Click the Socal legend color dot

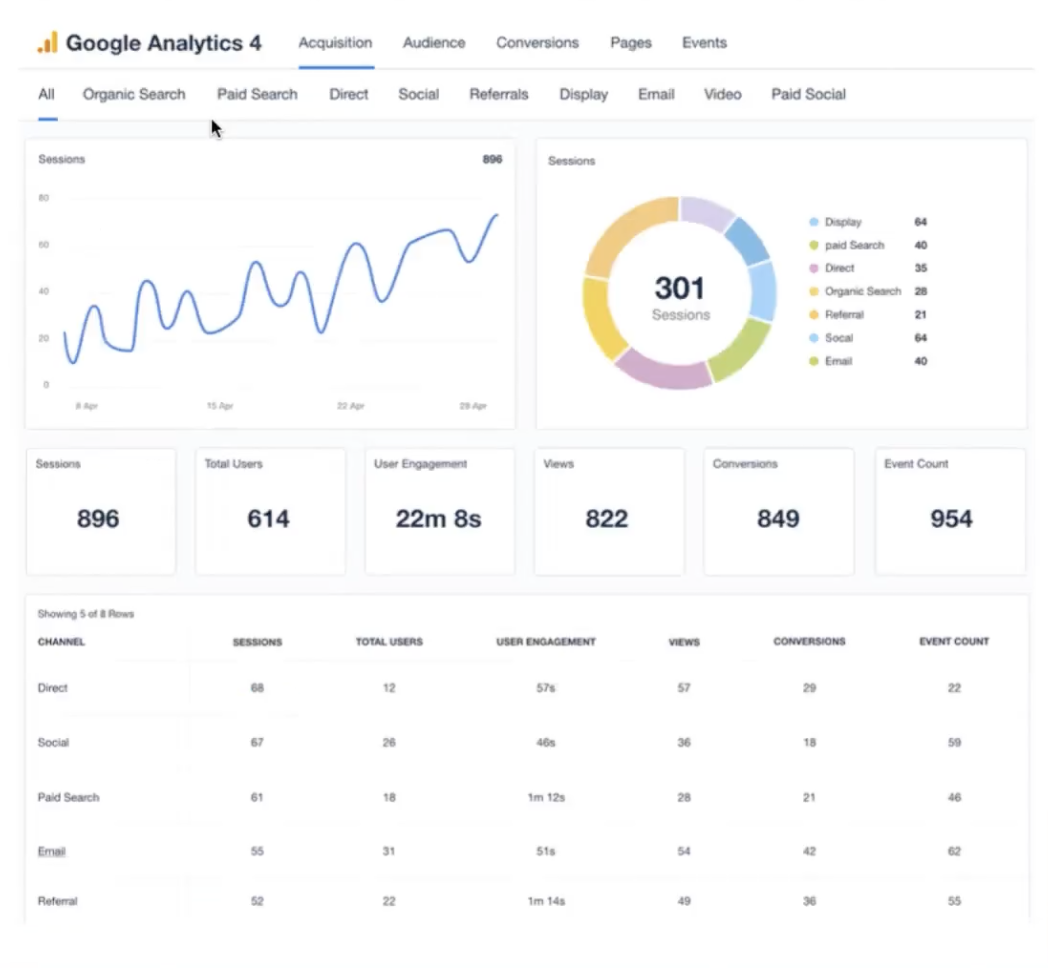tap(813, 338)
